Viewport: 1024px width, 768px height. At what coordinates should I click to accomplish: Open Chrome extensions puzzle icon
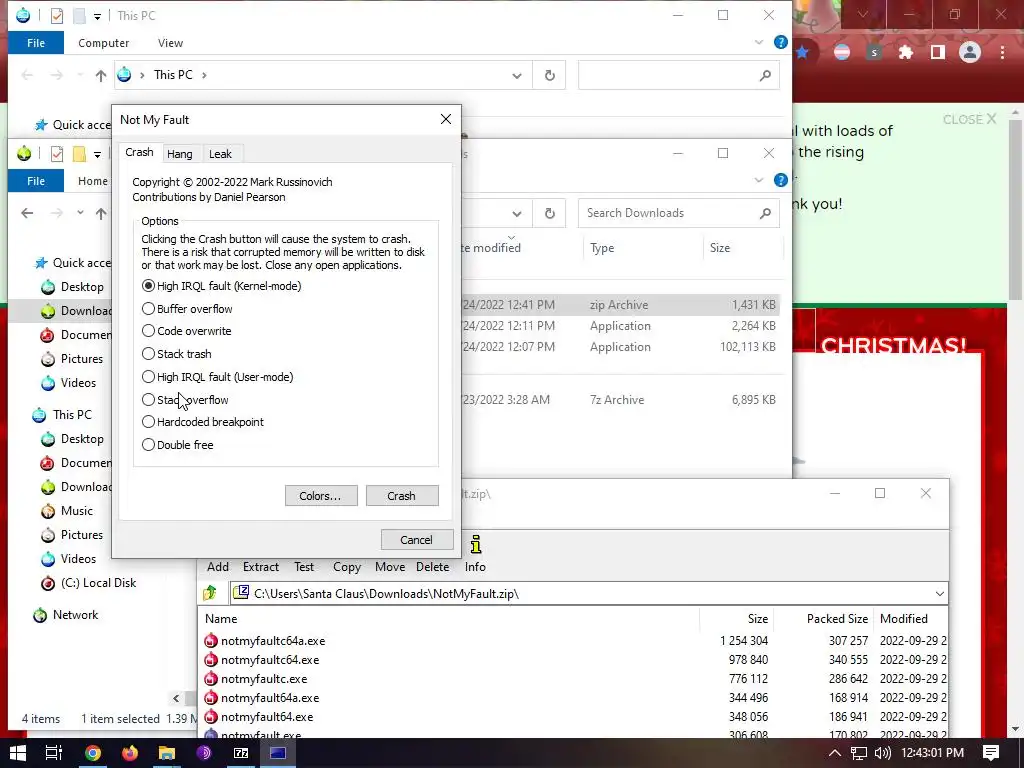point(906,52)
